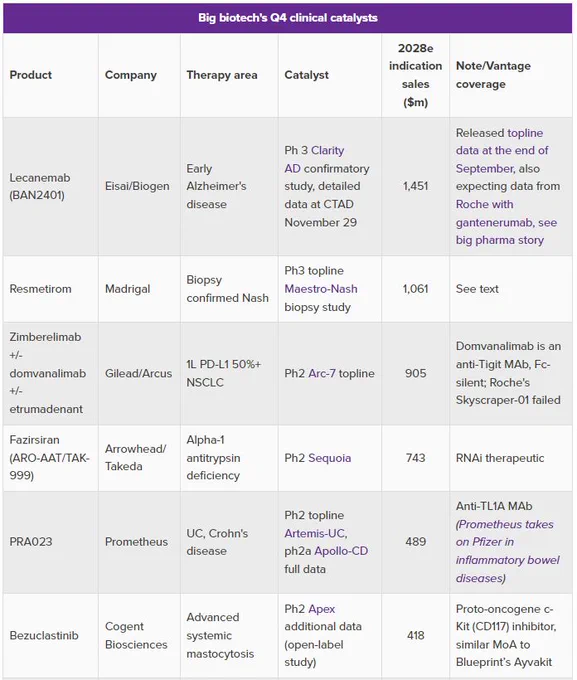Open the Apollo-CD trial link
The width and height of the screenshot is (577, 680).
pyautogui.click(x=341, y=551)
